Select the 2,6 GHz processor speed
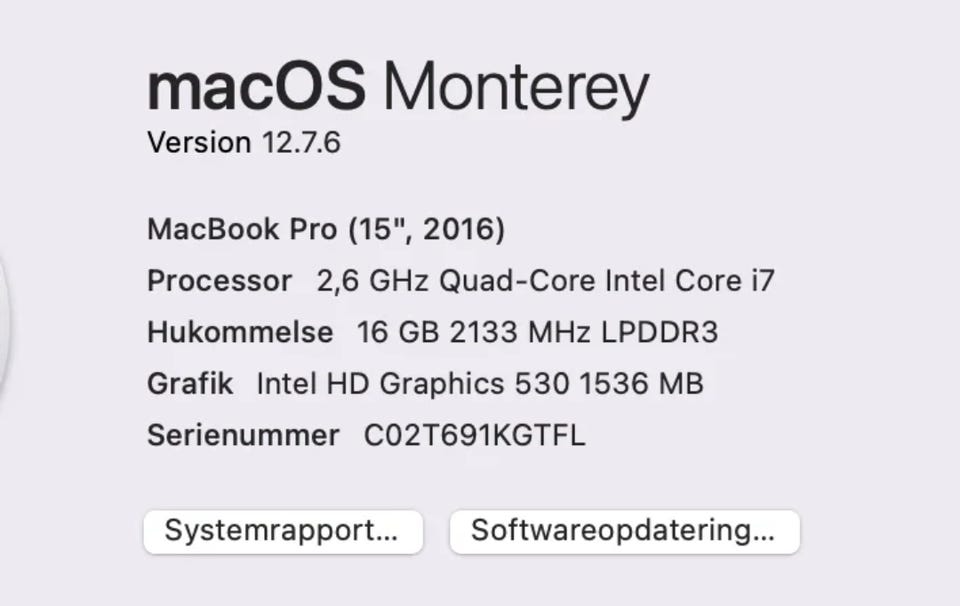Screen dimensions: 960x606 pos(372,281)
